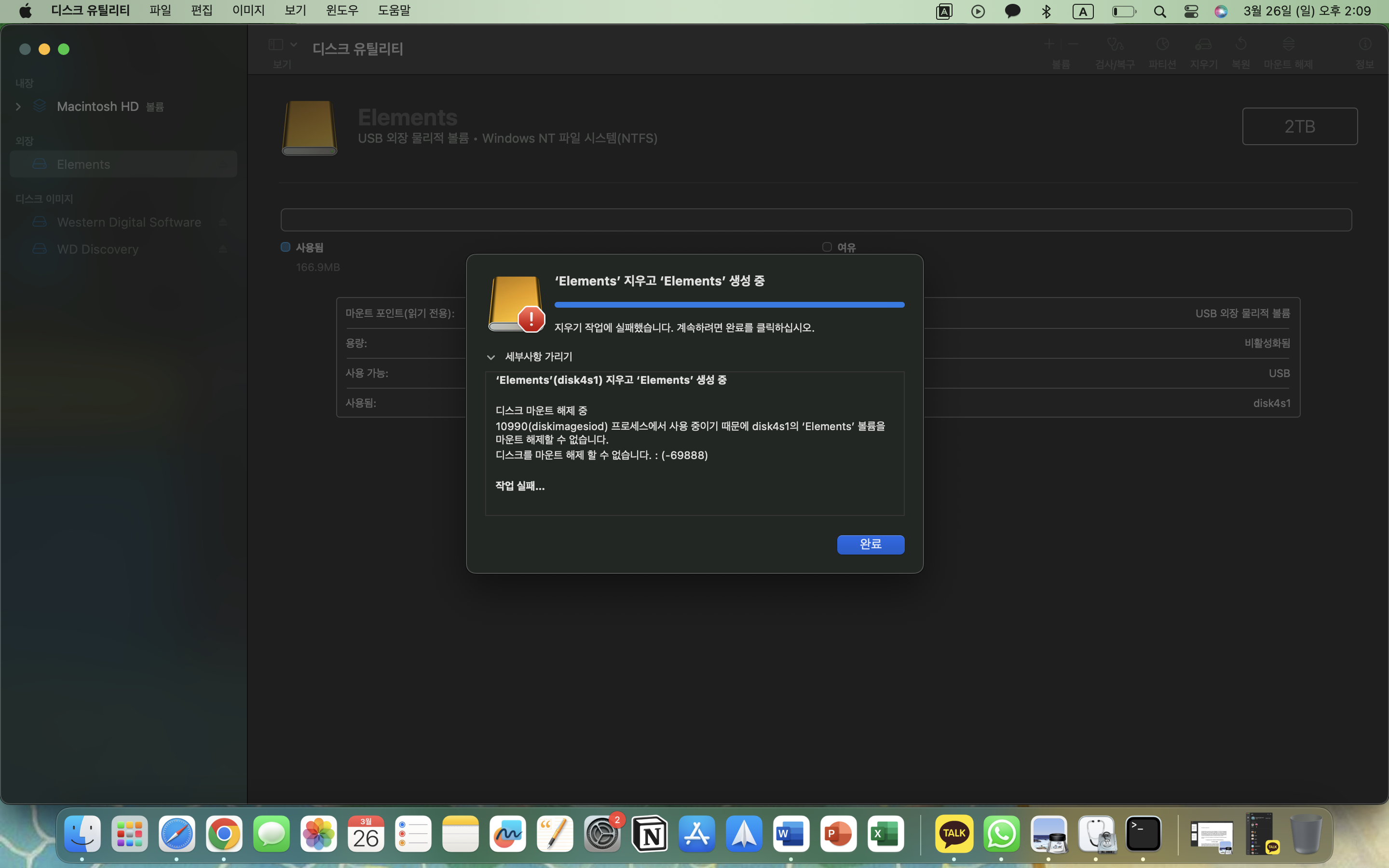Click the Unmount (마운트 해제) toolbar icon
Image resolution: width=1389 pixels, height=868 pixels.
(x=1288, y=44)
